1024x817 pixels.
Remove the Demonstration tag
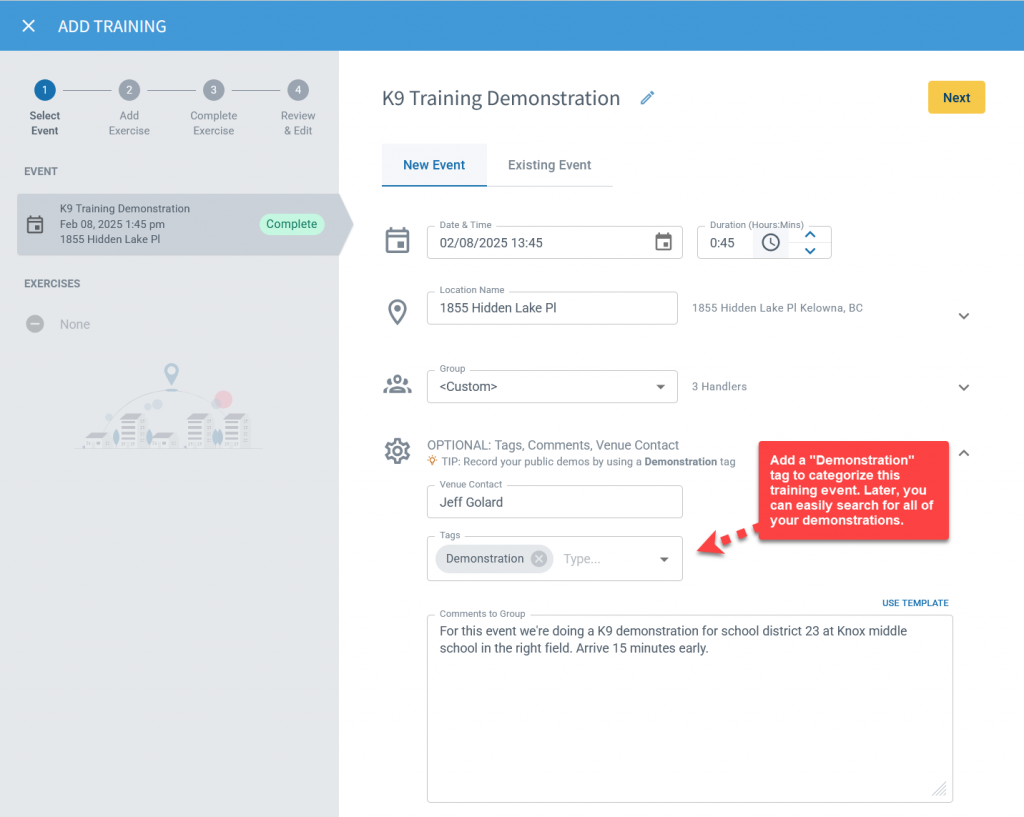tap(539, 559)
